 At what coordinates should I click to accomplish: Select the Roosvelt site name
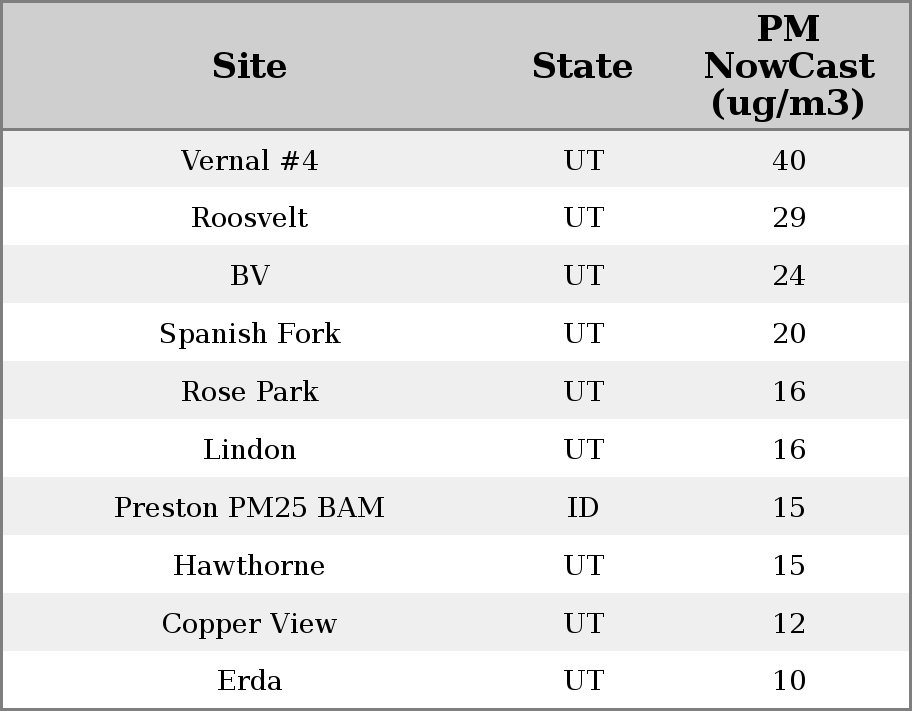(249, 218)
